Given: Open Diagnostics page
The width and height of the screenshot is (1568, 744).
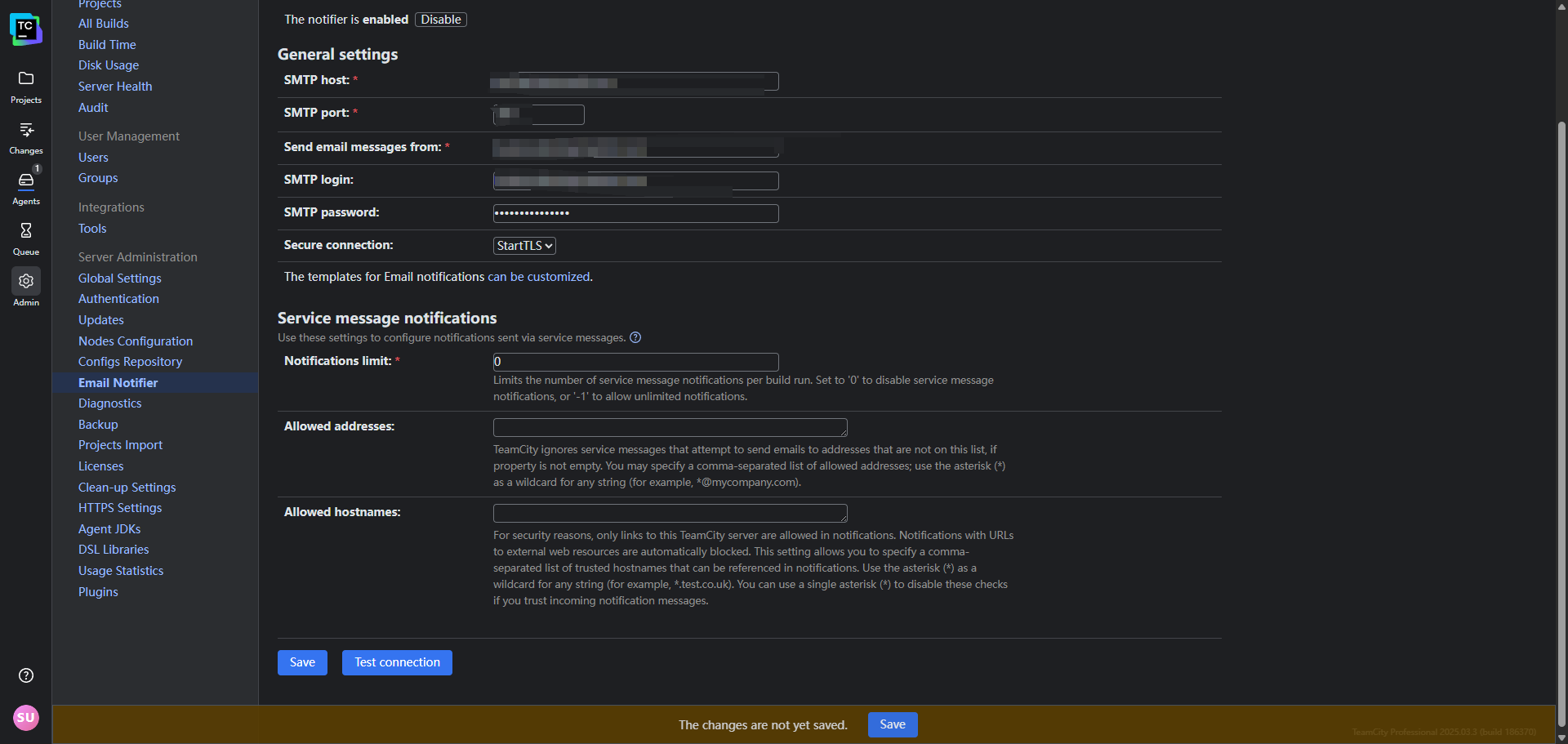Looking at the screenshot, I should coord(110,403).
